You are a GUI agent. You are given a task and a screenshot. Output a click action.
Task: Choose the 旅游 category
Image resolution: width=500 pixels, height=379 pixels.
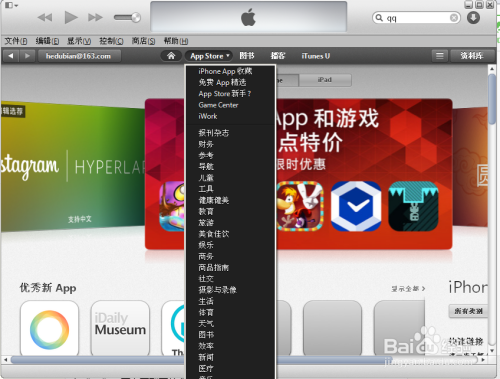206,223
